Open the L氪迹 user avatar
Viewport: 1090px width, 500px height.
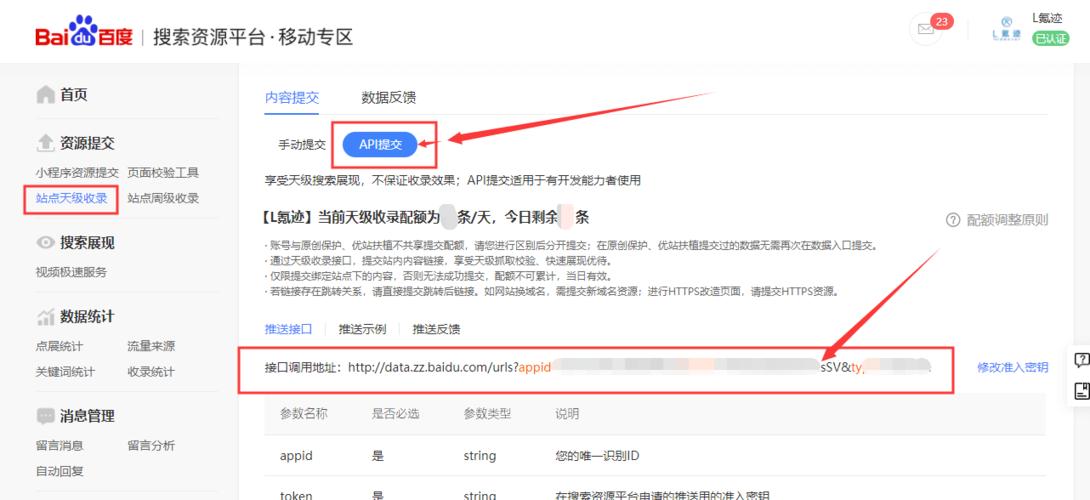(x=1007, y=29)
